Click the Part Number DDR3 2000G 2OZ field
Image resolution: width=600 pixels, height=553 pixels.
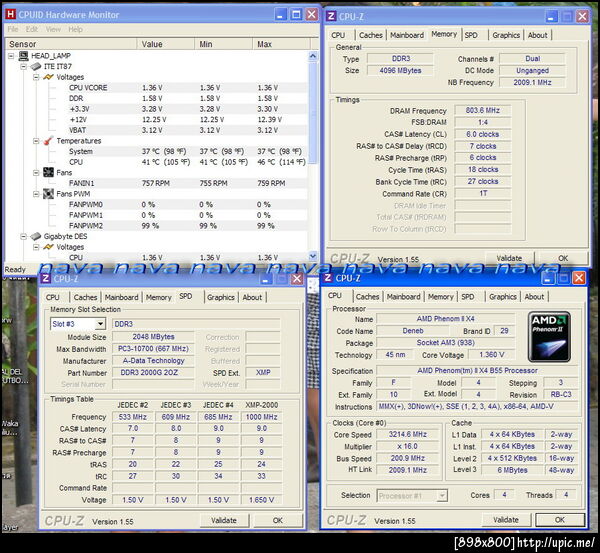[153, 373]
